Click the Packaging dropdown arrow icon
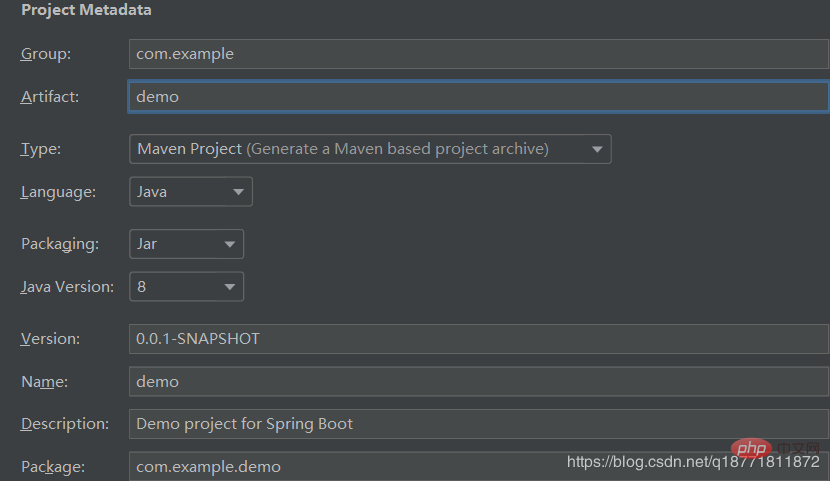 229,244
